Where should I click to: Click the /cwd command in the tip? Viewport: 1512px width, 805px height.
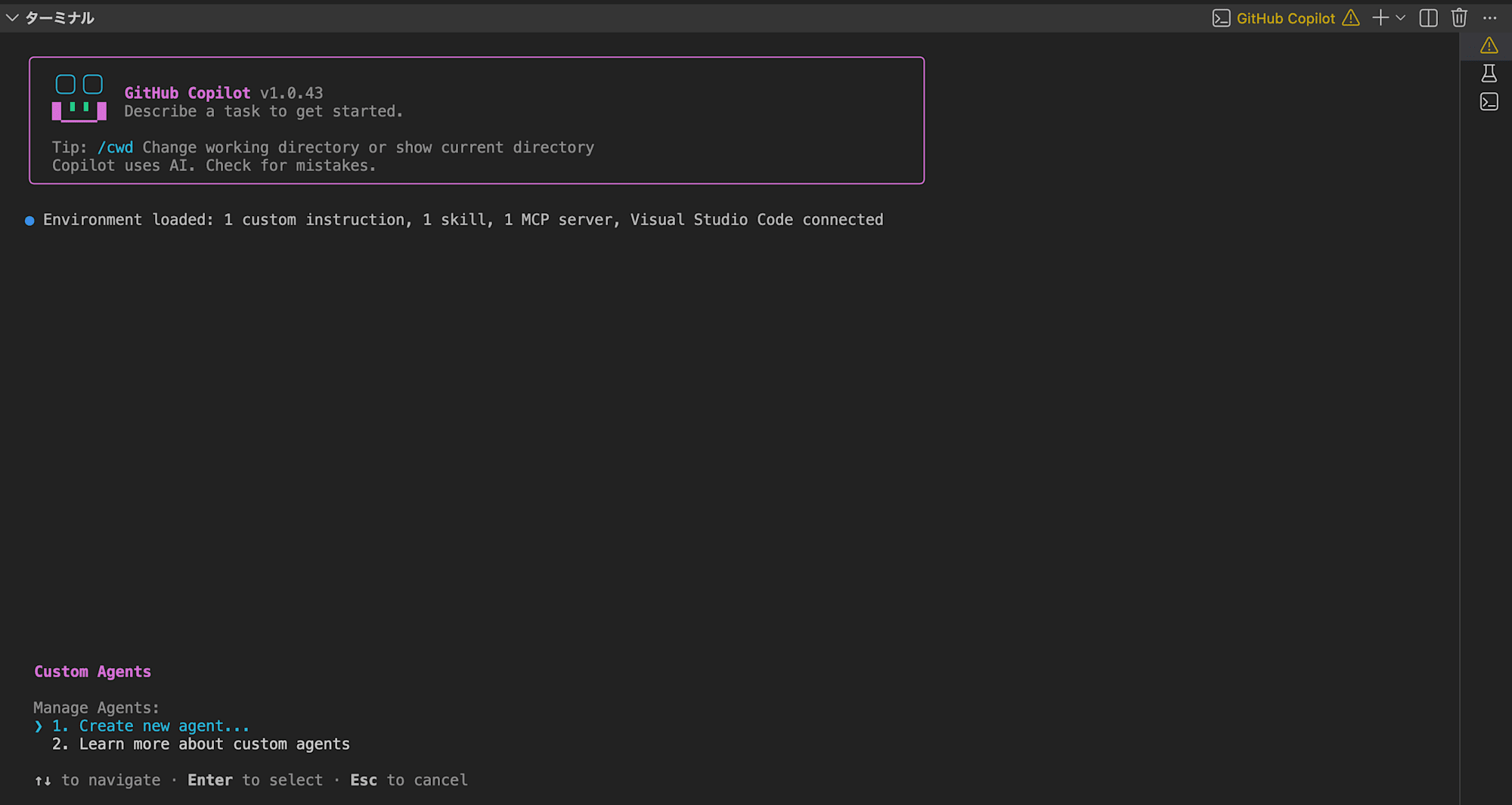(x=115, y=147)
